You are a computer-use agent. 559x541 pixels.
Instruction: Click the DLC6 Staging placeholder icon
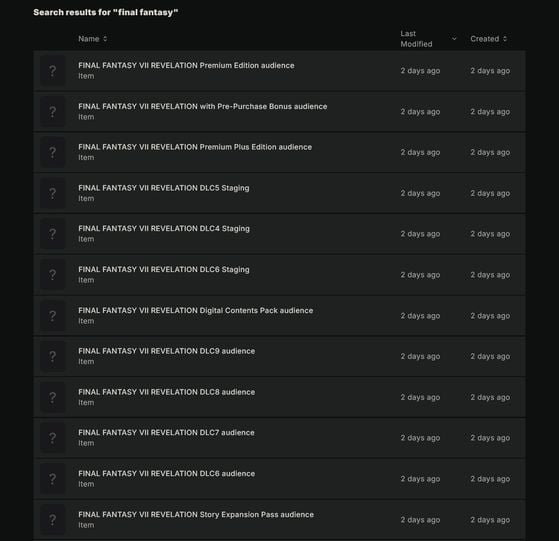(52, 275)
